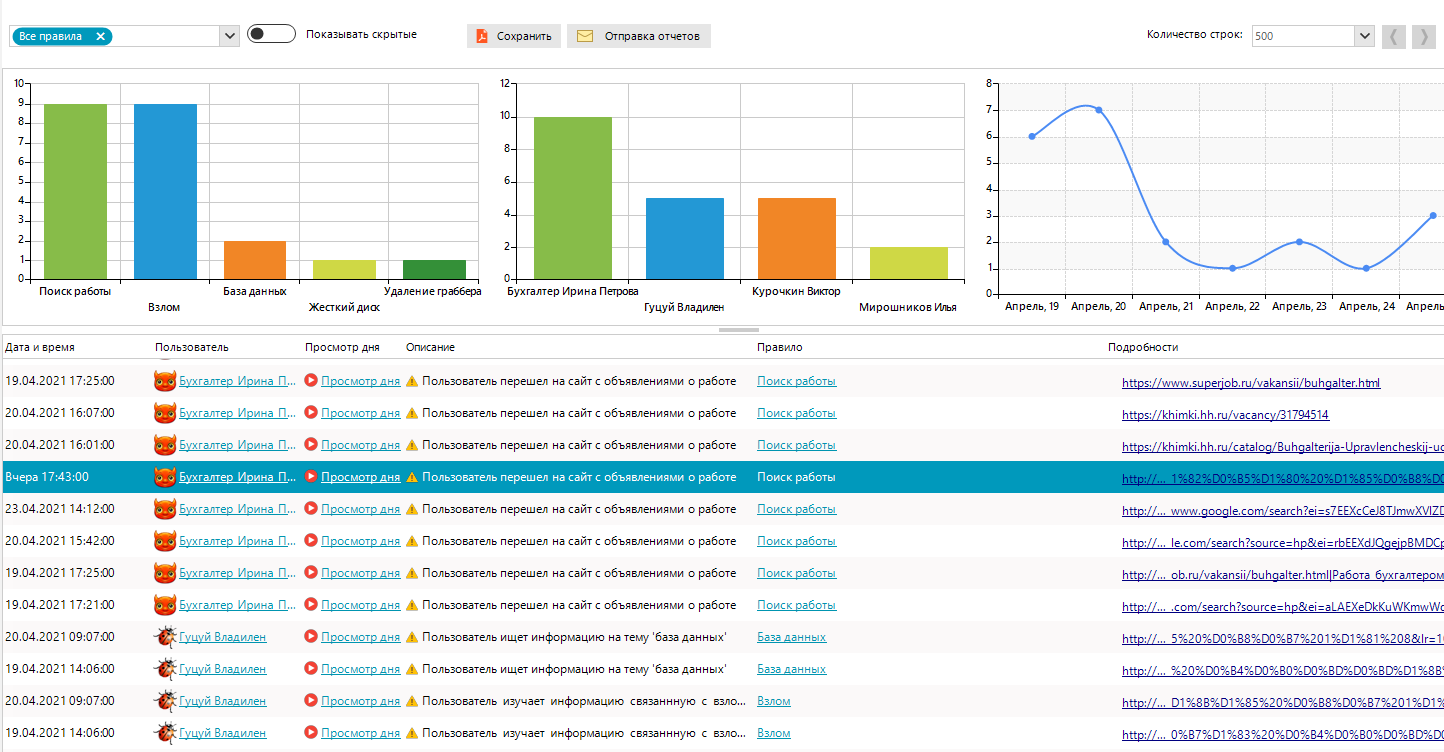Click the 'Бухгалтер Ирина Петрова' chart bar
This screenshot has height=752, width=1444.
pos(573,198)
